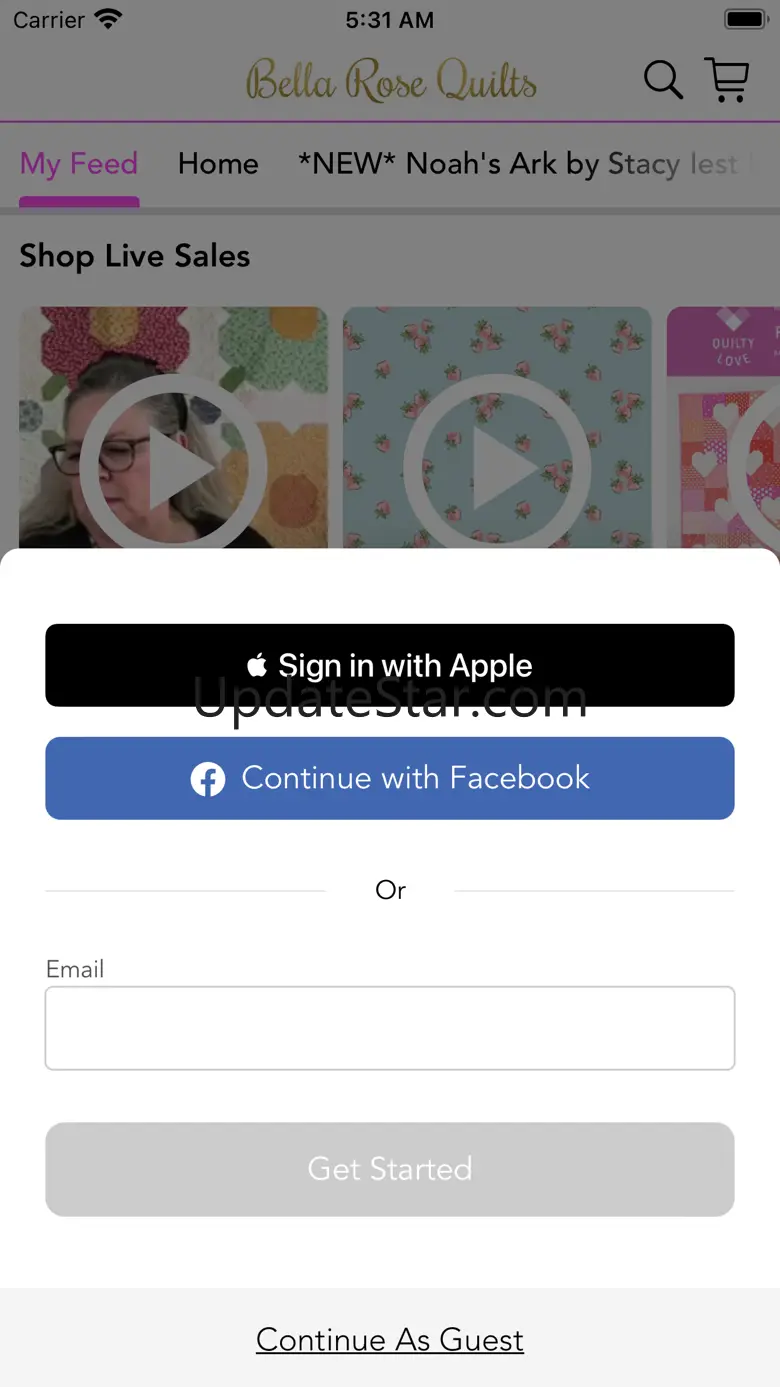Switch to the My Feed tab
This screenshot has width=780, height=1387.
[x=79, y=164]
